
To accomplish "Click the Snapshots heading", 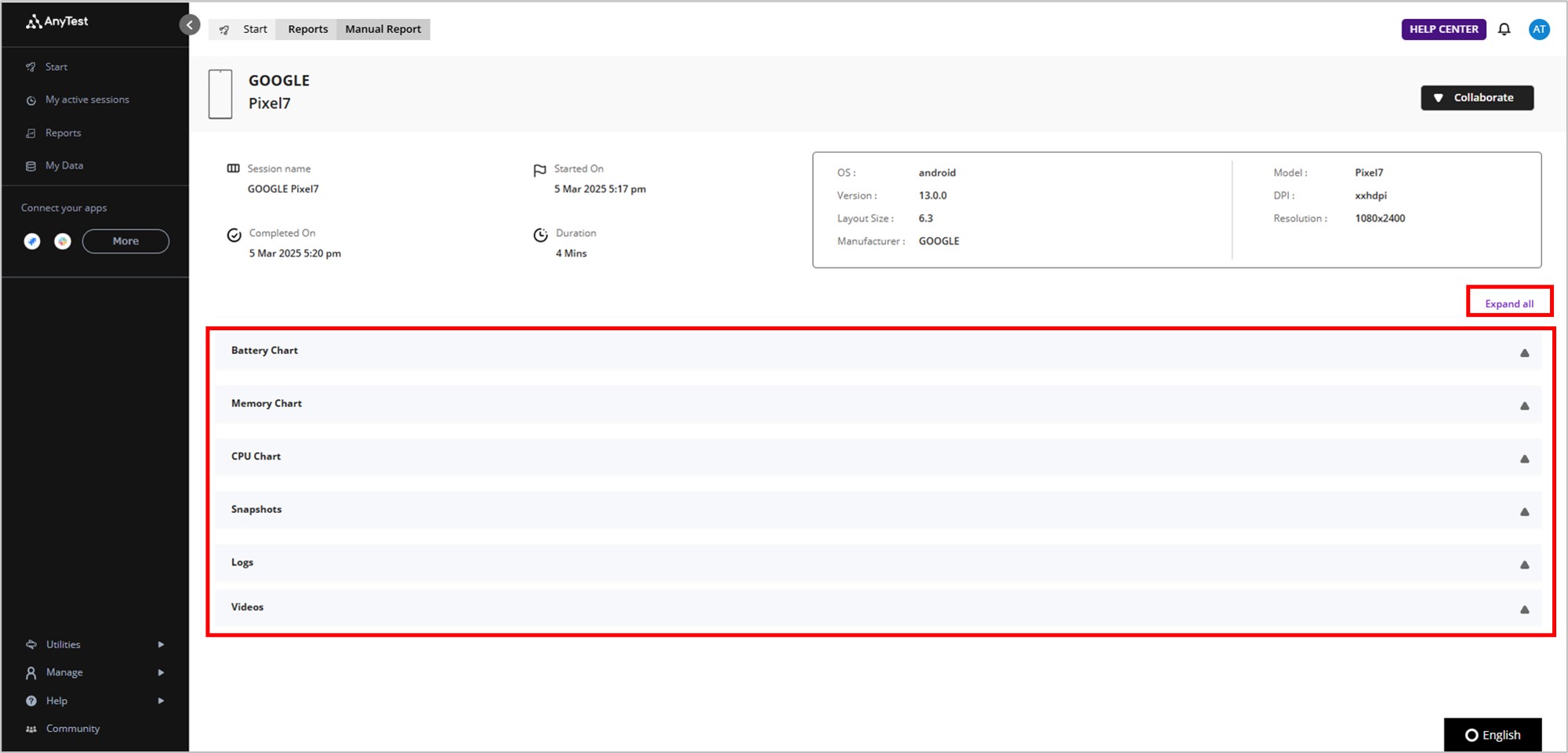I will click(256, 509).
